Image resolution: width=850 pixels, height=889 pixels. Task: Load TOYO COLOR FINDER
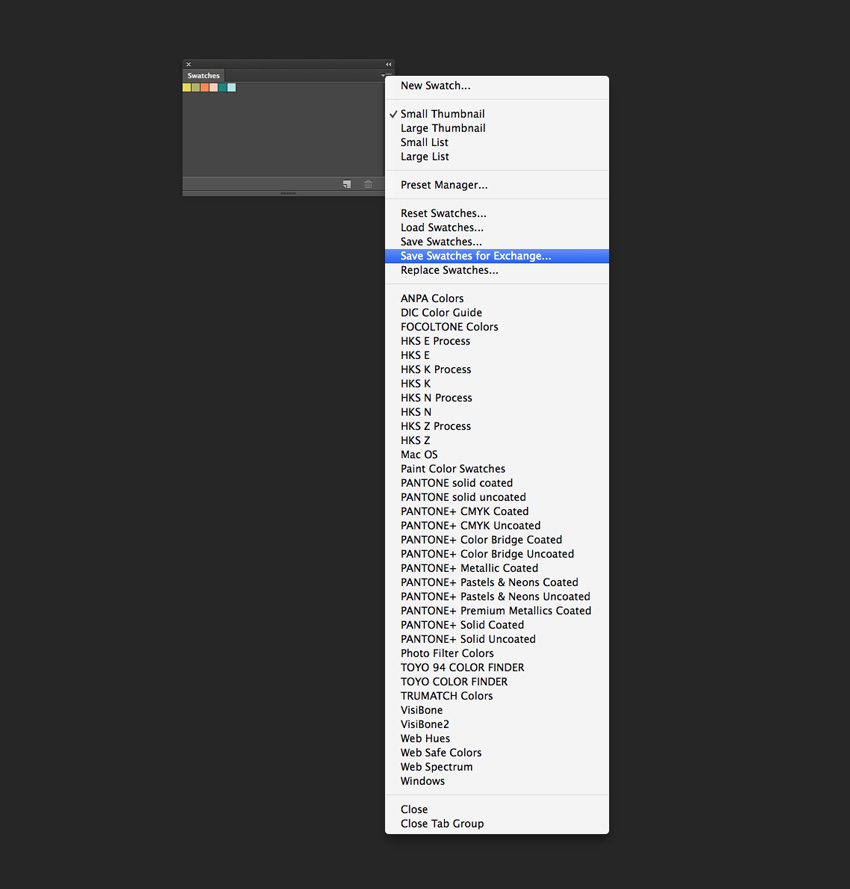click(x=497, y=681)
